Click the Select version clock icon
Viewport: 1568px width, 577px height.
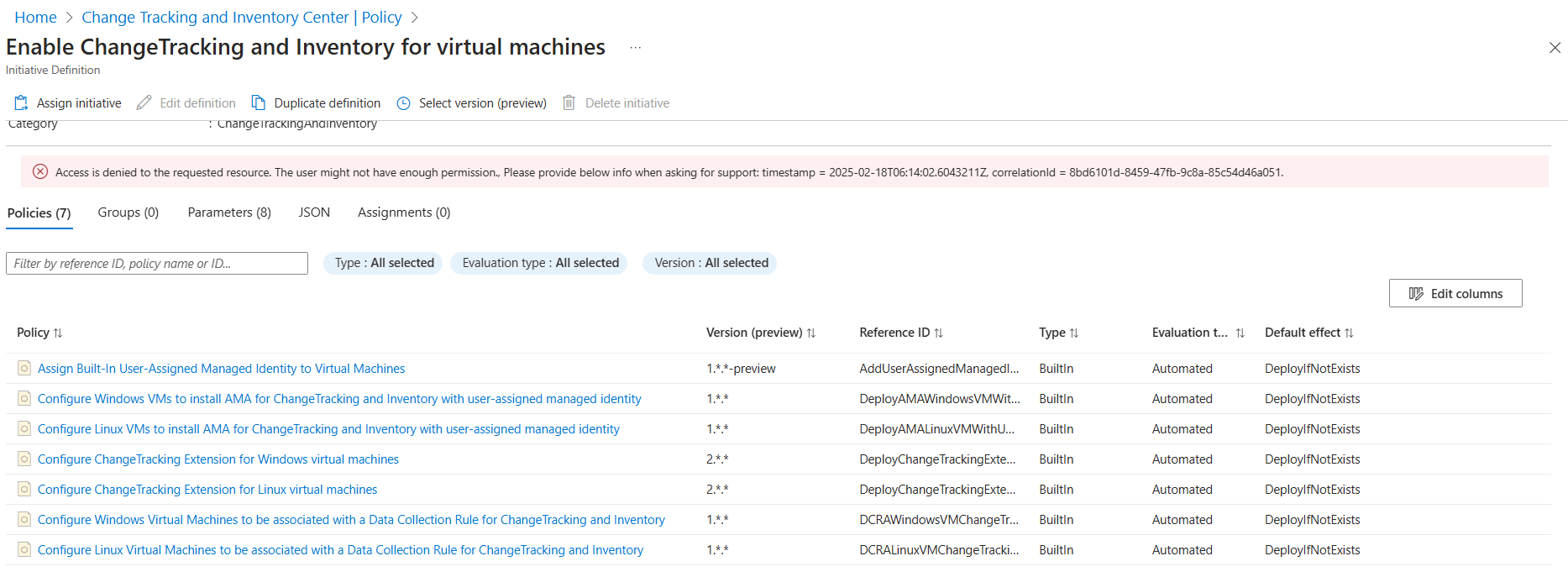[403, 103]
